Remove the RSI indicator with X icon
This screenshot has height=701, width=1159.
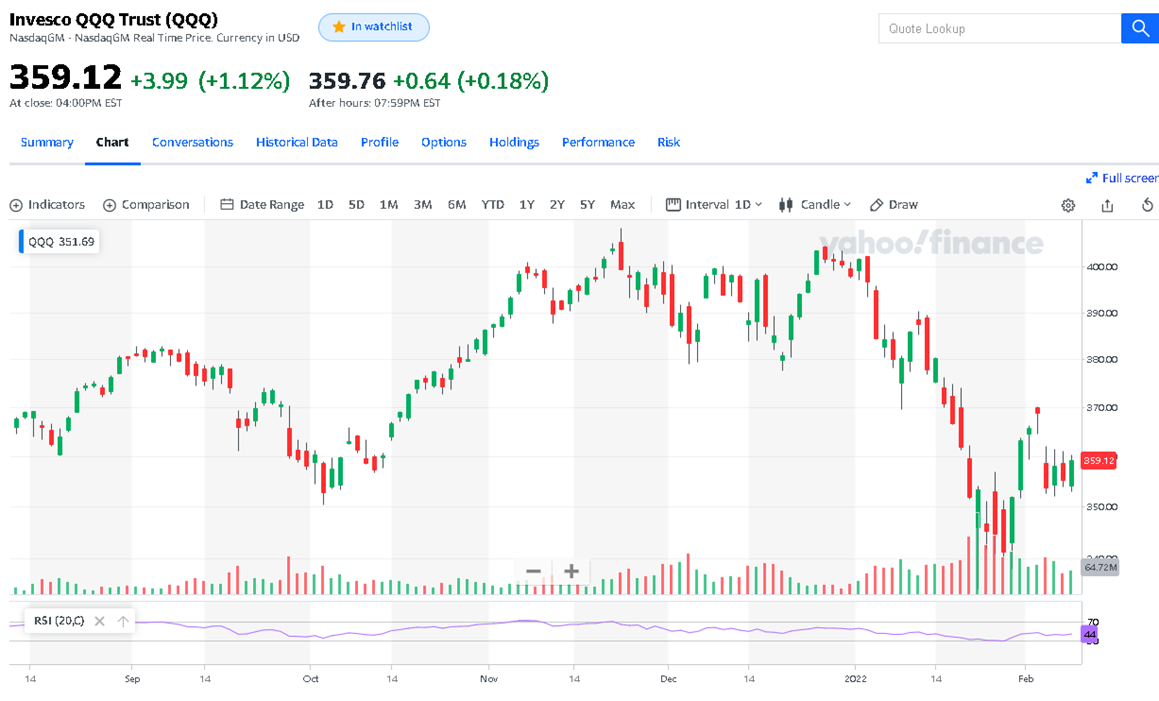(100, 621)
